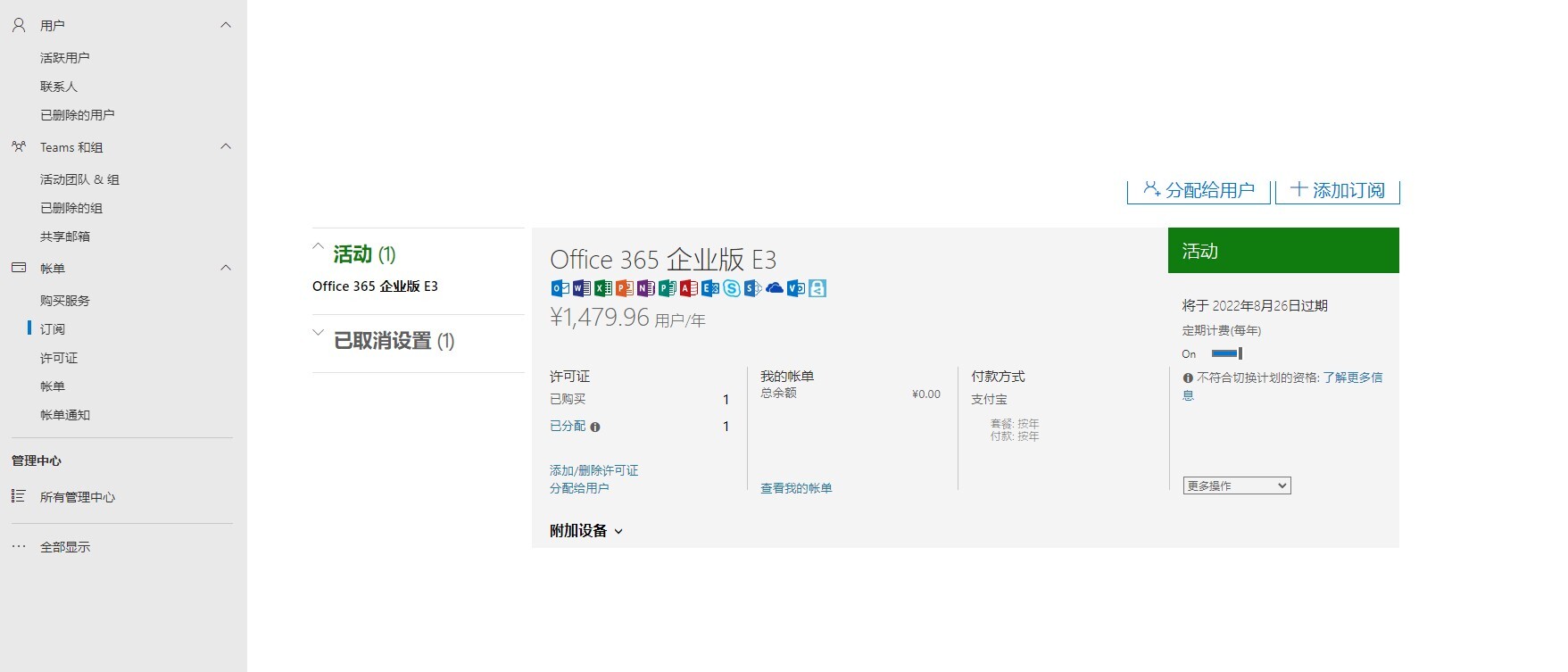The height and width of the screenshot is (672, 1568).
Task: Click the 分配给用户 link under 许可证
Action: point(579,488)
